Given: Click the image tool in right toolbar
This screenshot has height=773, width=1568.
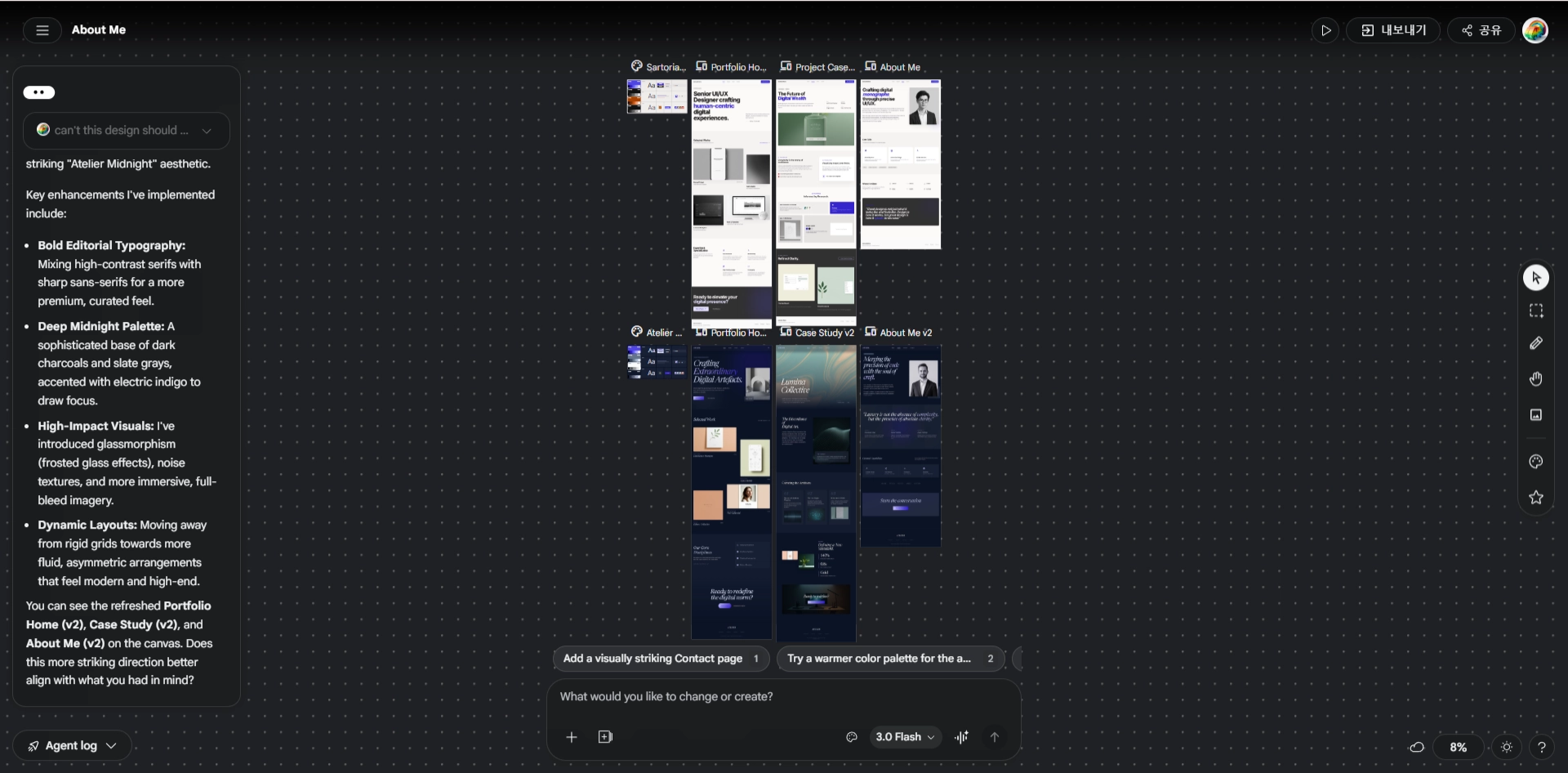Looking at the screenshot, I should [1535, 415].
